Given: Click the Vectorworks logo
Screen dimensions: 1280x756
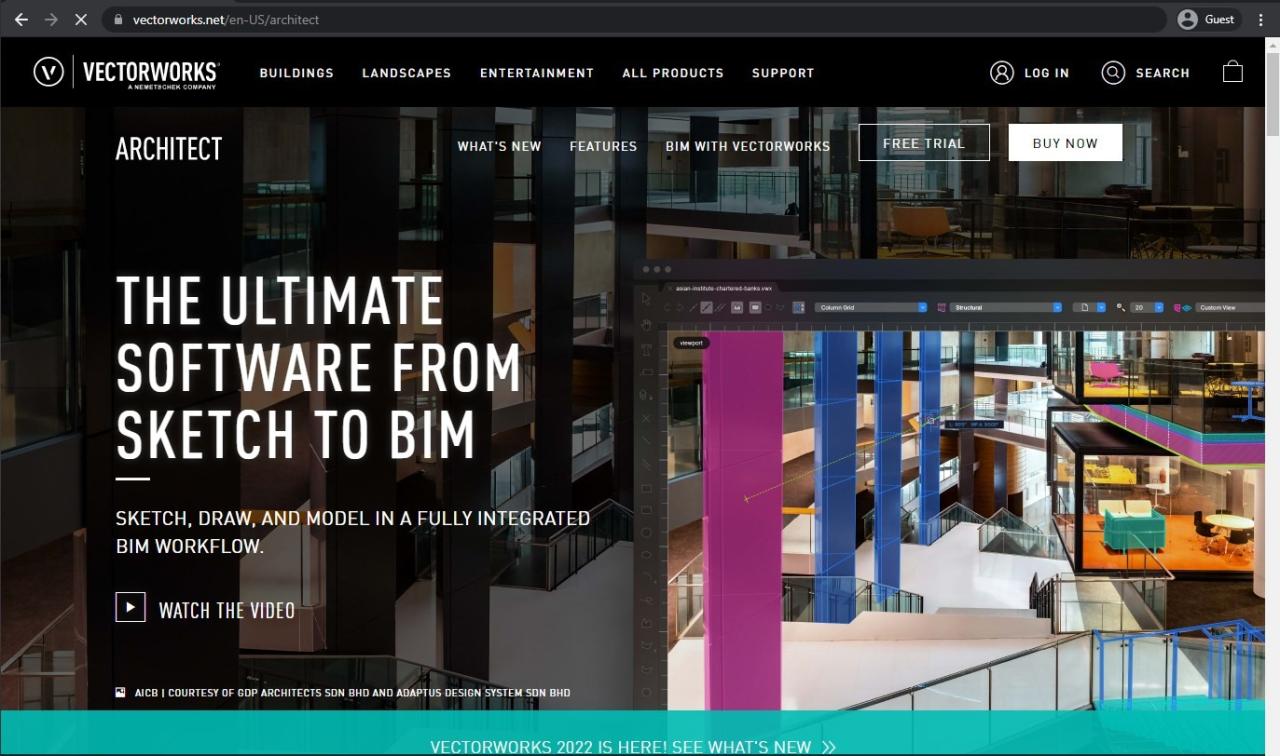Looking at the screenshot, I should pos(126,73).
